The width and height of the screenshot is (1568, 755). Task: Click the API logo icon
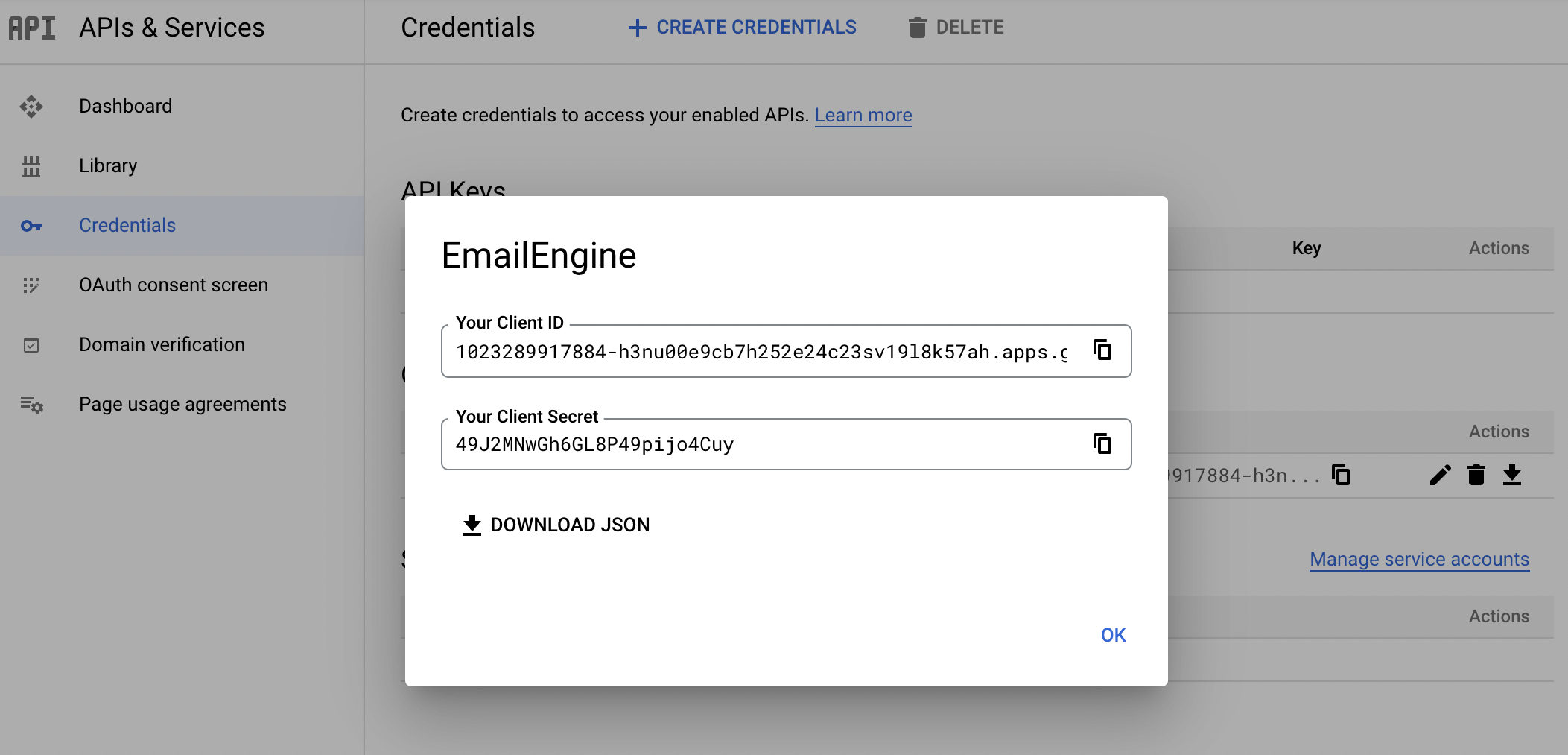pos(32,28)
